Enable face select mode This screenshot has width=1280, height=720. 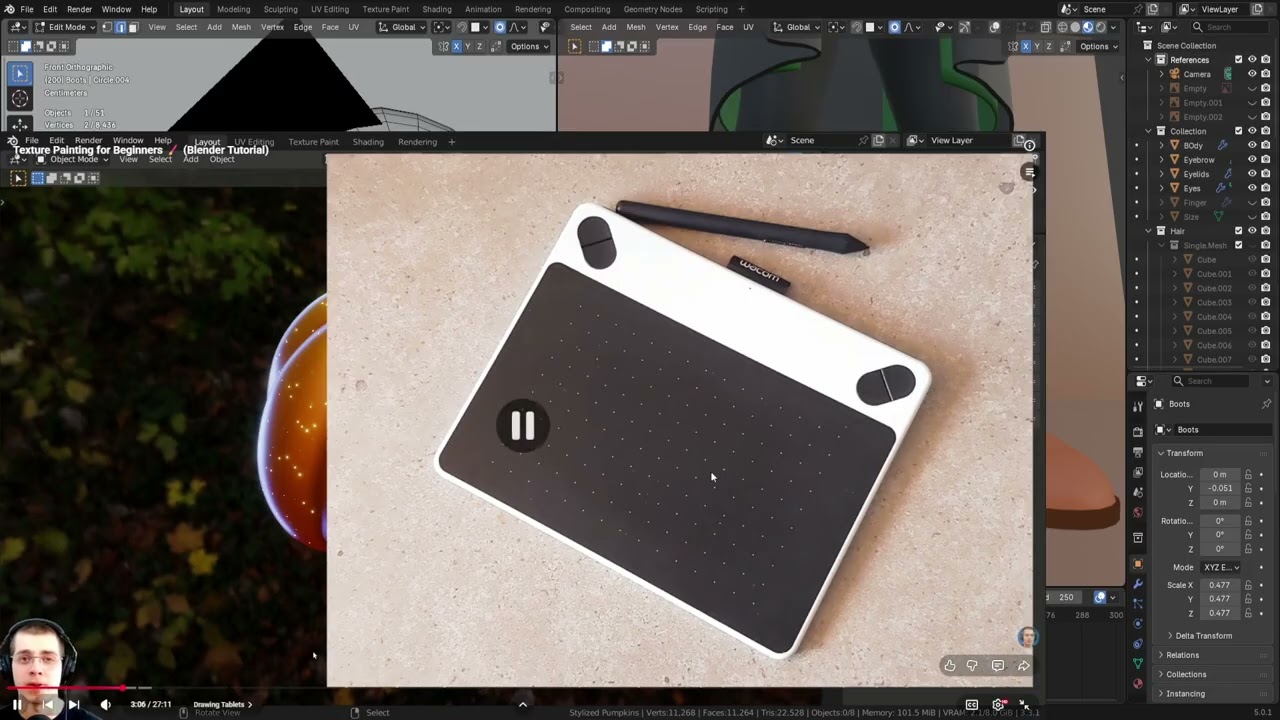[133, 27]
